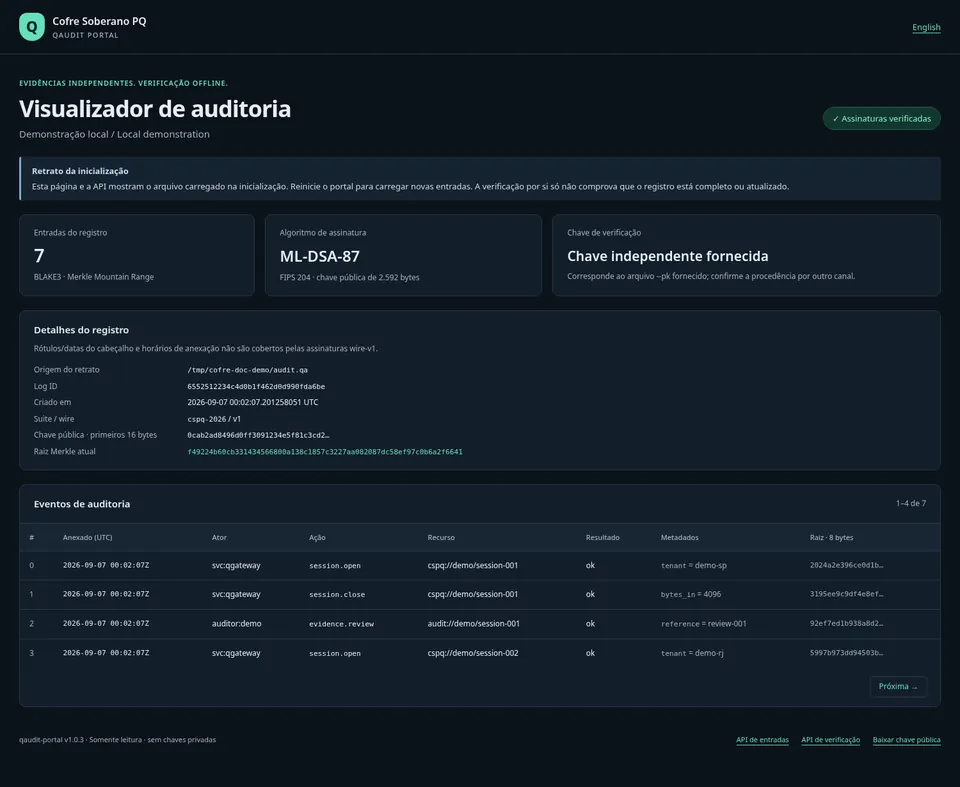Click the Criado em timestamp value
The image size is (960, 787).
pos(252,402)
